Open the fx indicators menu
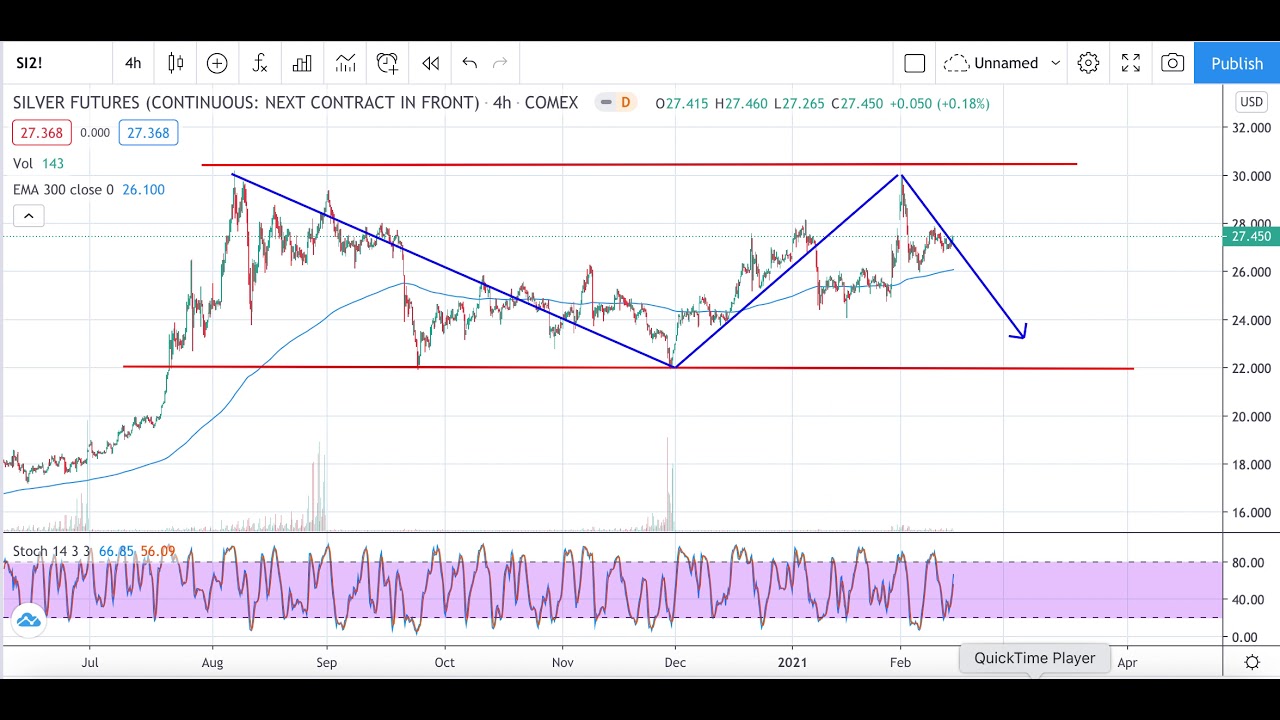This screenshot has height=720, width=1280. [x=260, y=63]
